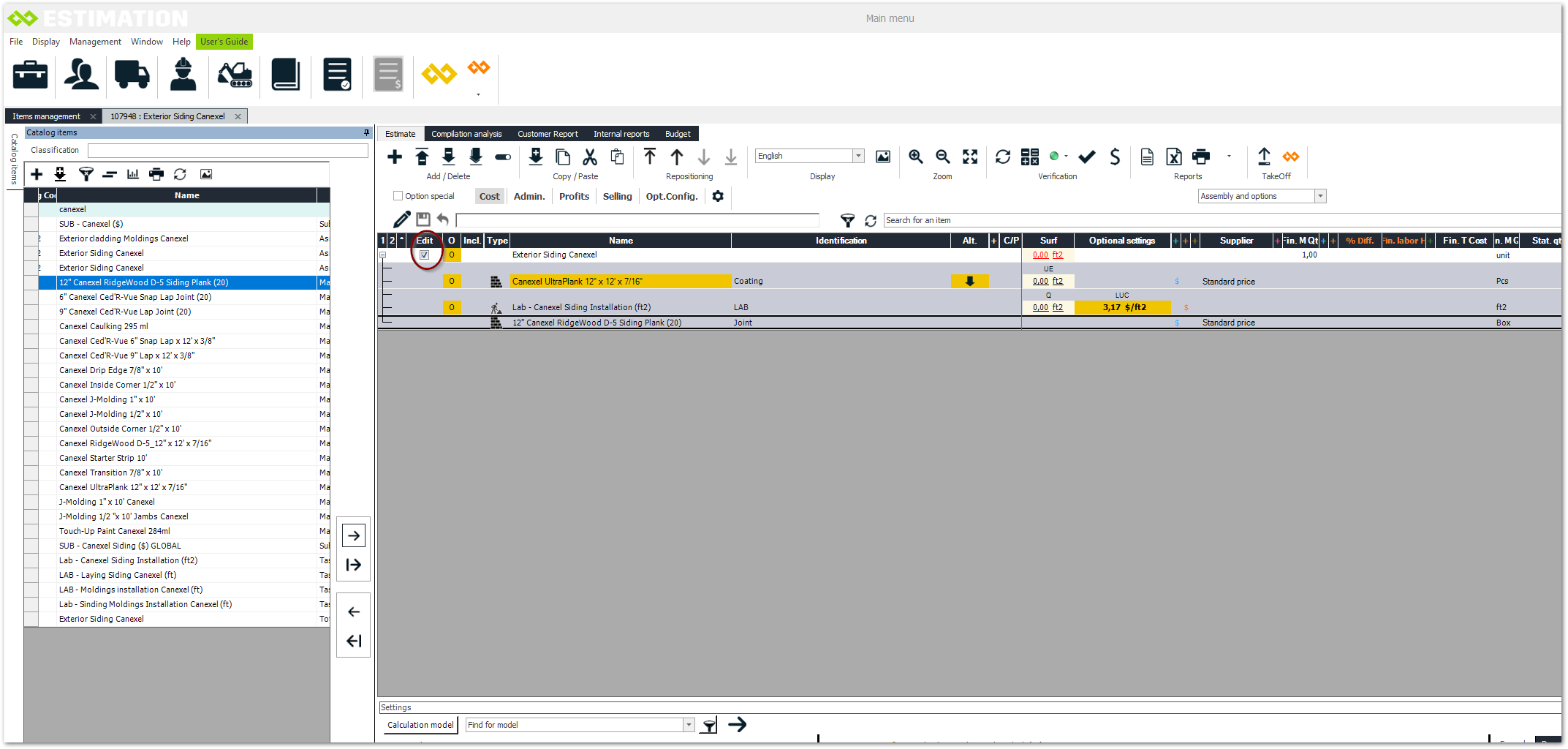Uncheck the Edit checkbox for Exterior Siding Canexel
Image resolution: width=1568 pixels, height=749 pixels.
tap(425, 255)
